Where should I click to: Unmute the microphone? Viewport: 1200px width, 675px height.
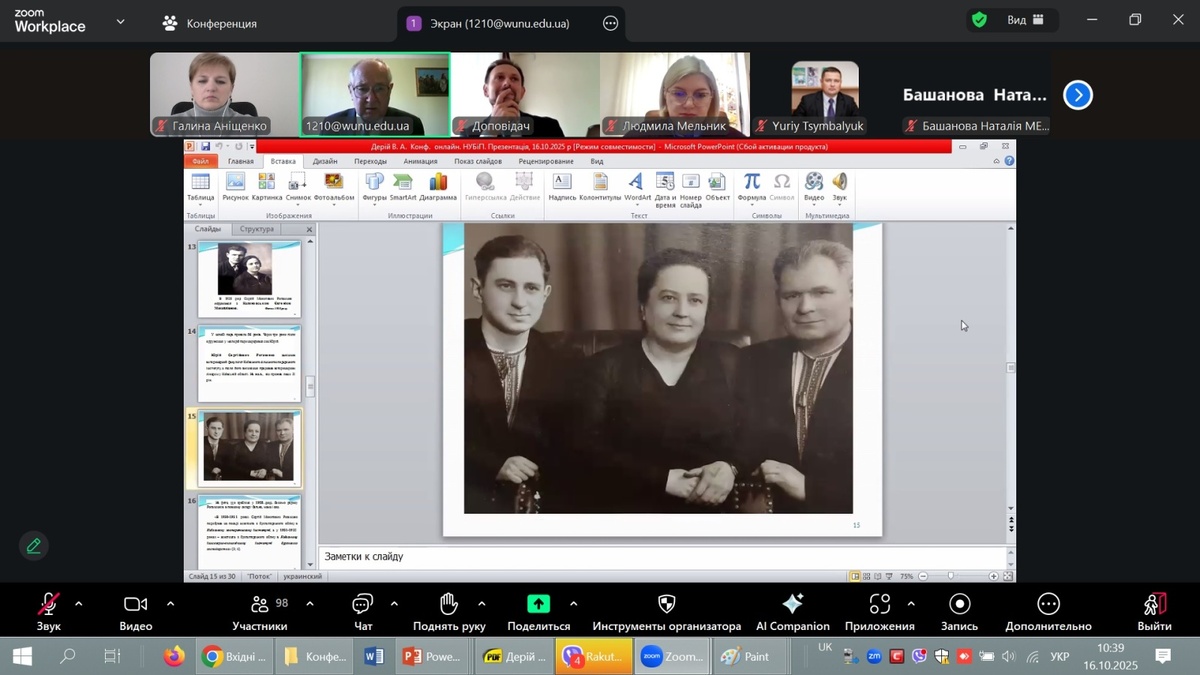(48, 605)
